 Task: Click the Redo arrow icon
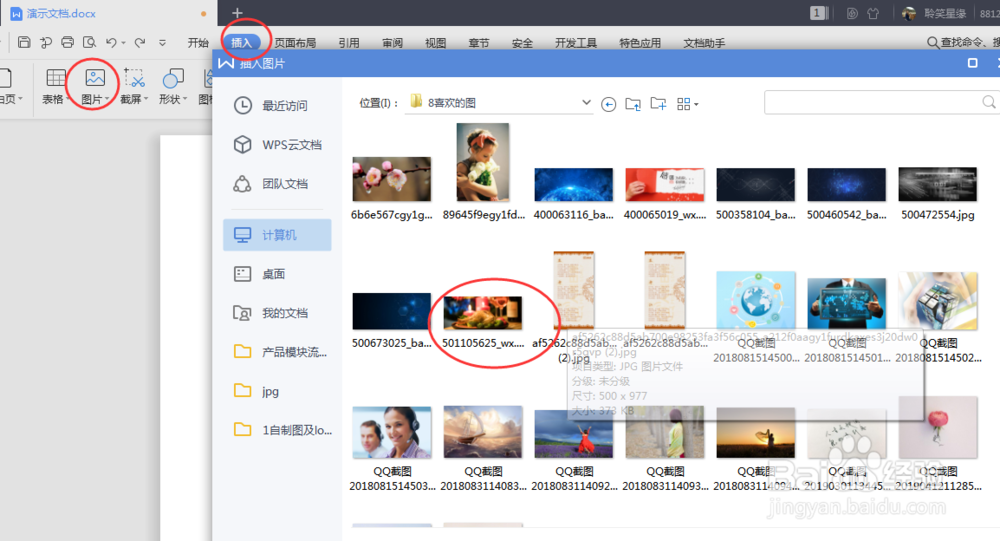pos(140,42)
